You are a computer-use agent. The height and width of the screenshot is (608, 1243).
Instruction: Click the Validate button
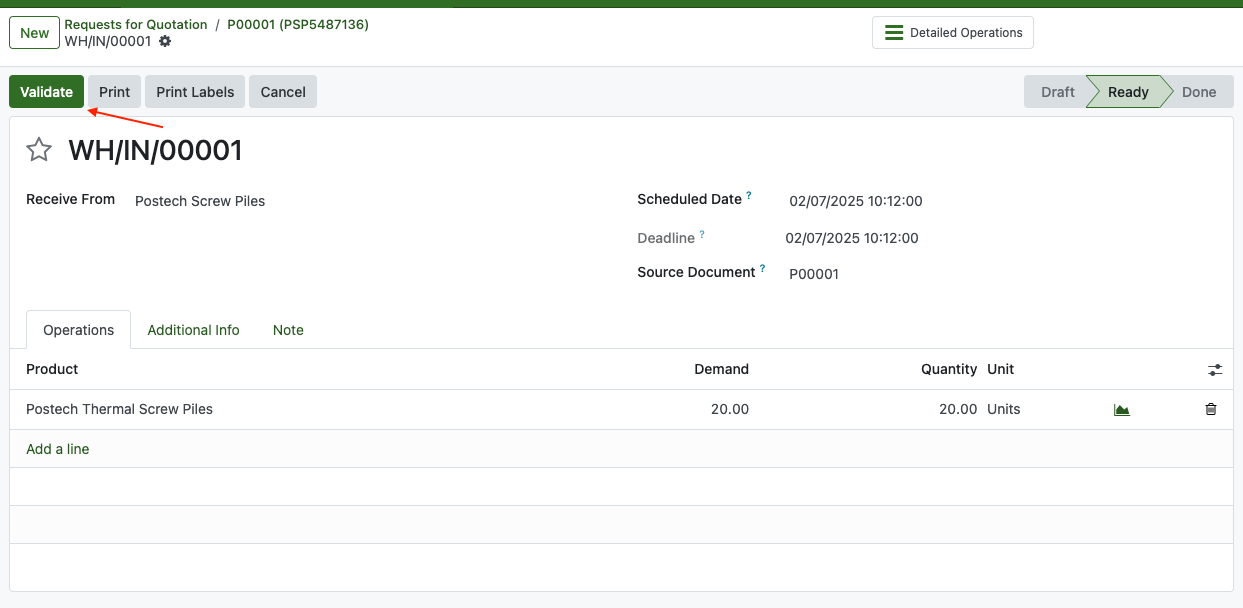point(47,92)
